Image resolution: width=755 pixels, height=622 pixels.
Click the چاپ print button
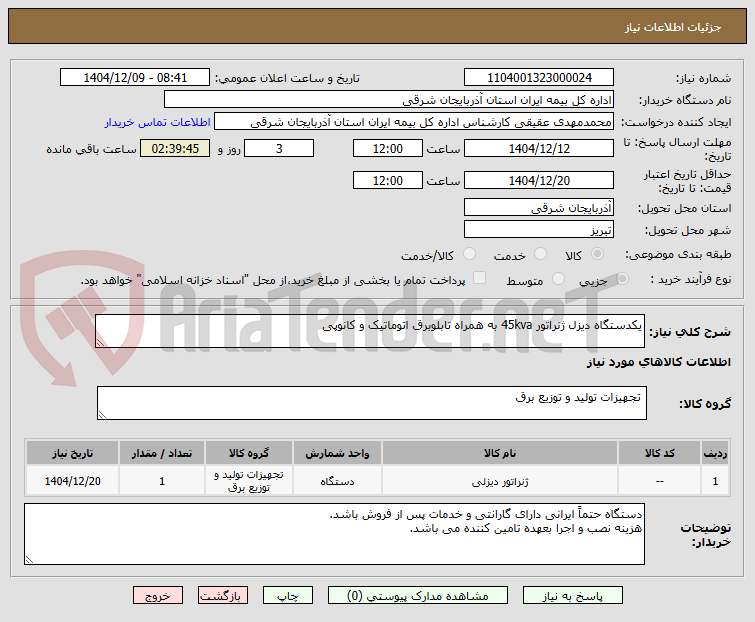287,596
